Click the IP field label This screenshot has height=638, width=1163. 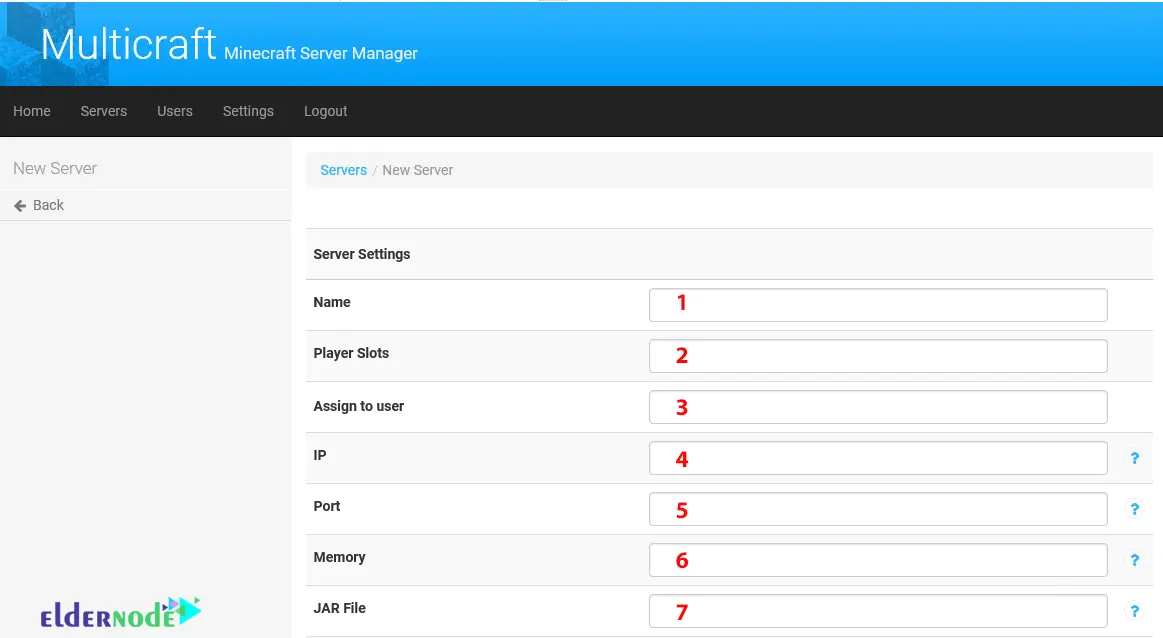tap(320, 456)
